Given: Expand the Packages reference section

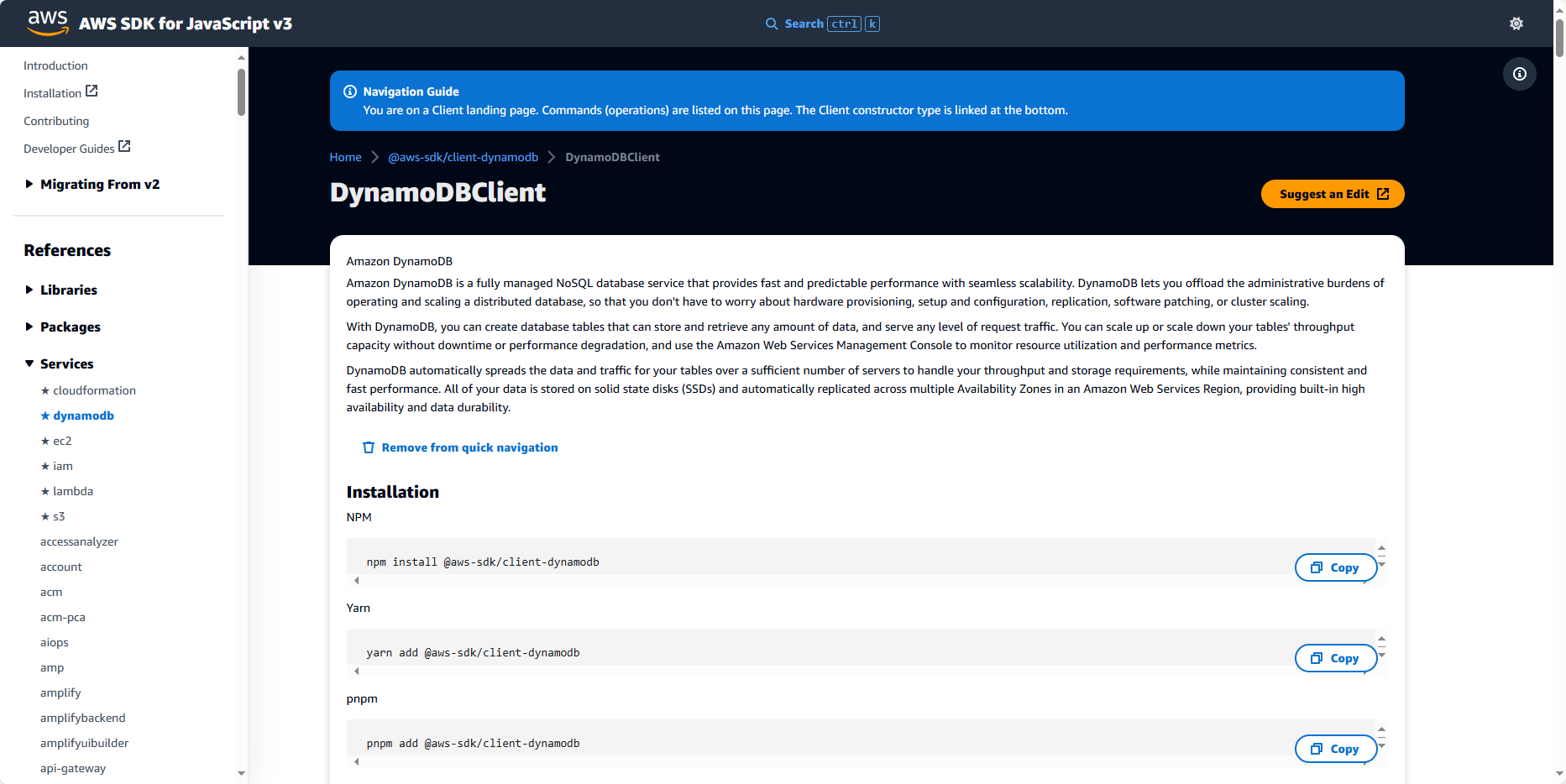Looking at the screenshot, I should pyautogui.click(x=29, y=327).
